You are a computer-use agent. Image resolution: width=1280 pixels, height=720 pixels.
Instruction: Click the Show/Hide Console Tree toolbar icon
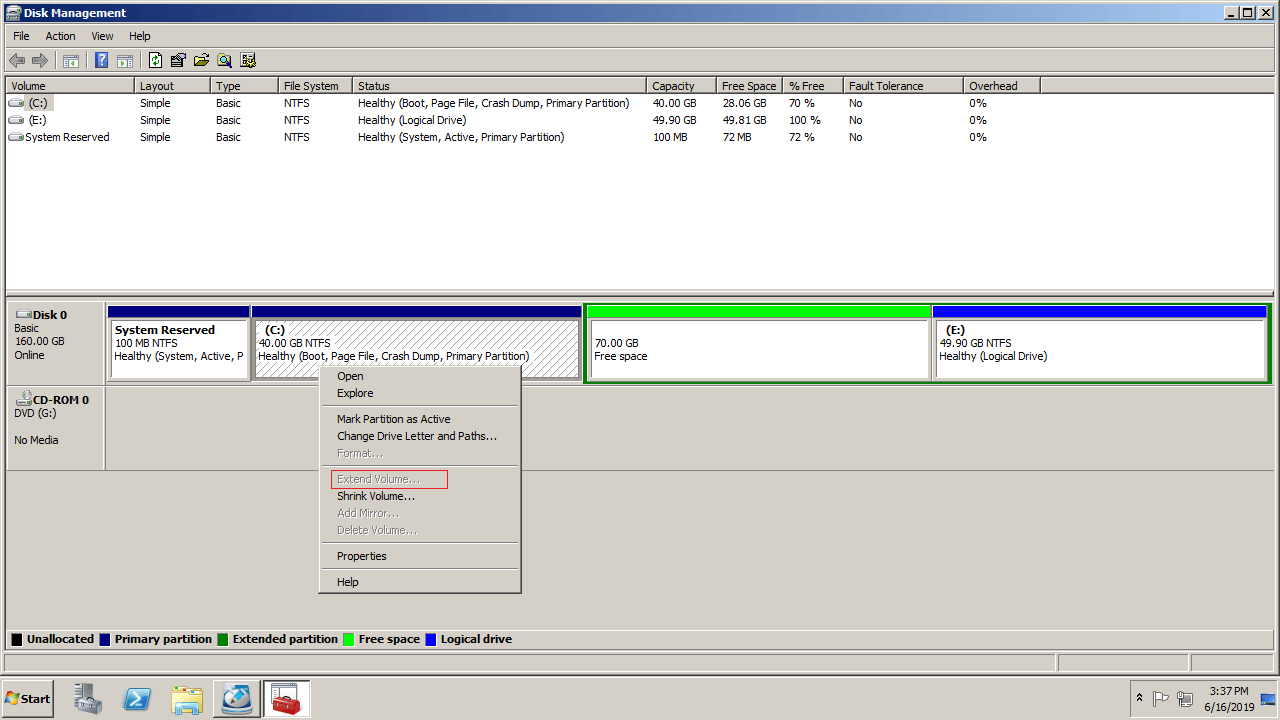[x=71, y=60]
